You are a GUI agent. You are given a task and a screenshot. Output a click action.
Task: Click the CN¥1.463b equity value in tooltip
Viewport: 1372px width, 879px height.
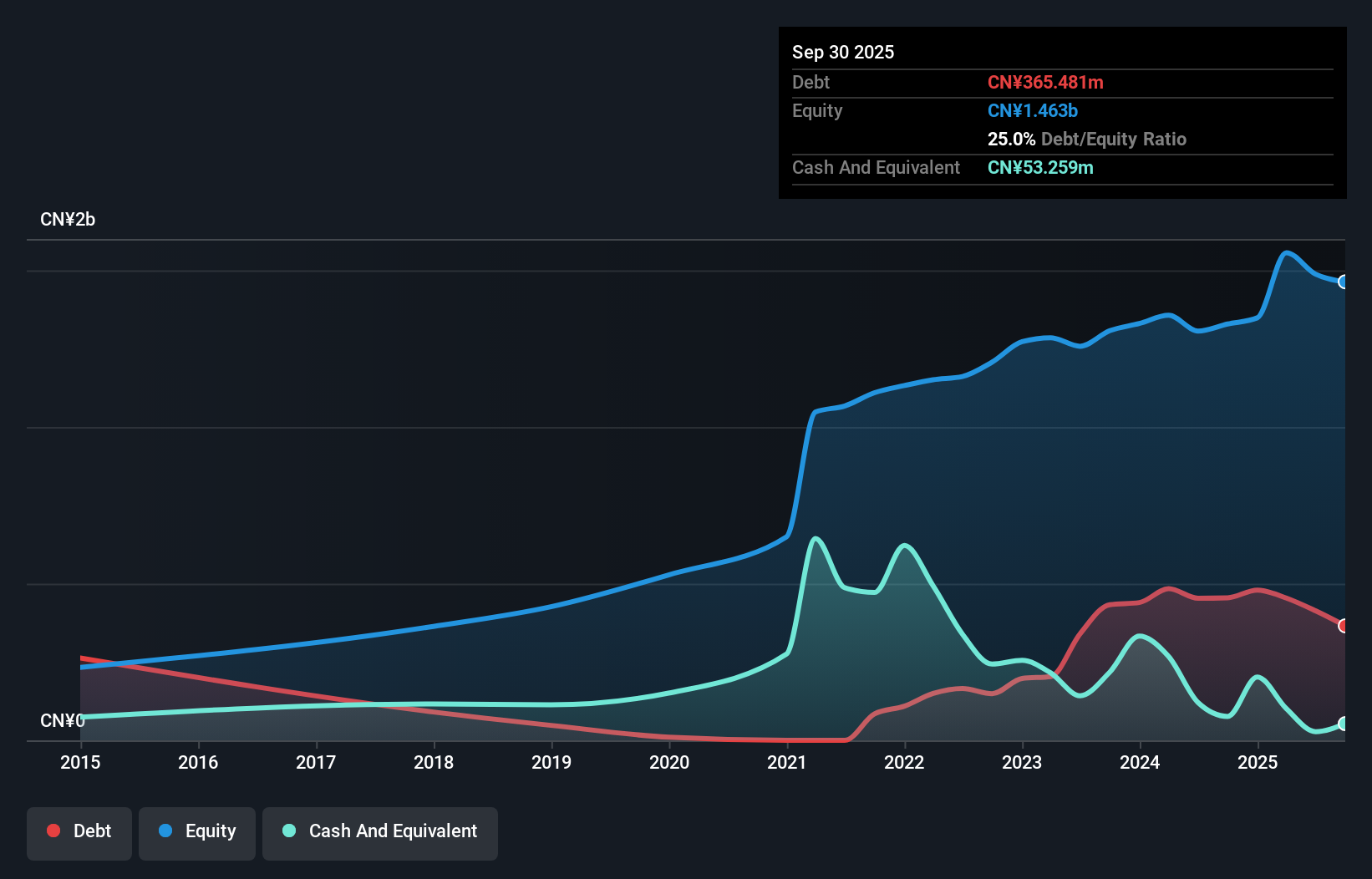click(1033, 110)
